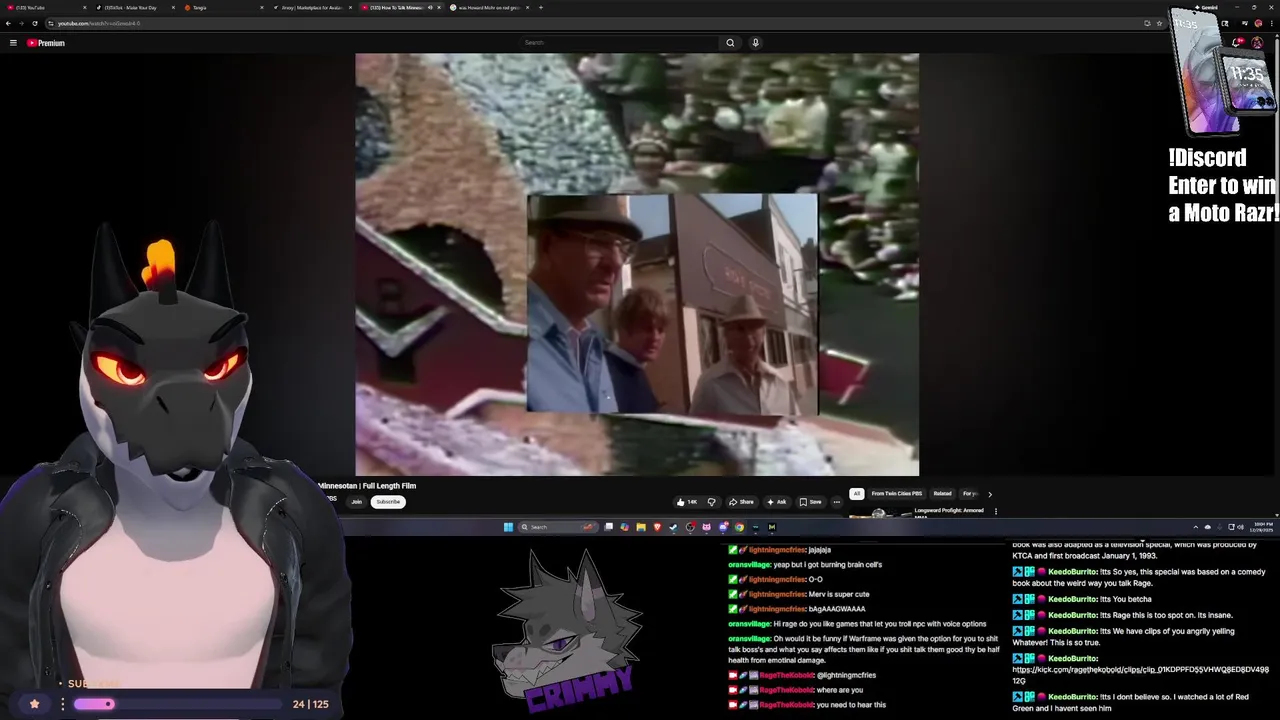Image resolution: width=1280 pixels, height=720 pixels.
Task: Open options for the Longsword Profight video
Action: (x=995, y=511)
